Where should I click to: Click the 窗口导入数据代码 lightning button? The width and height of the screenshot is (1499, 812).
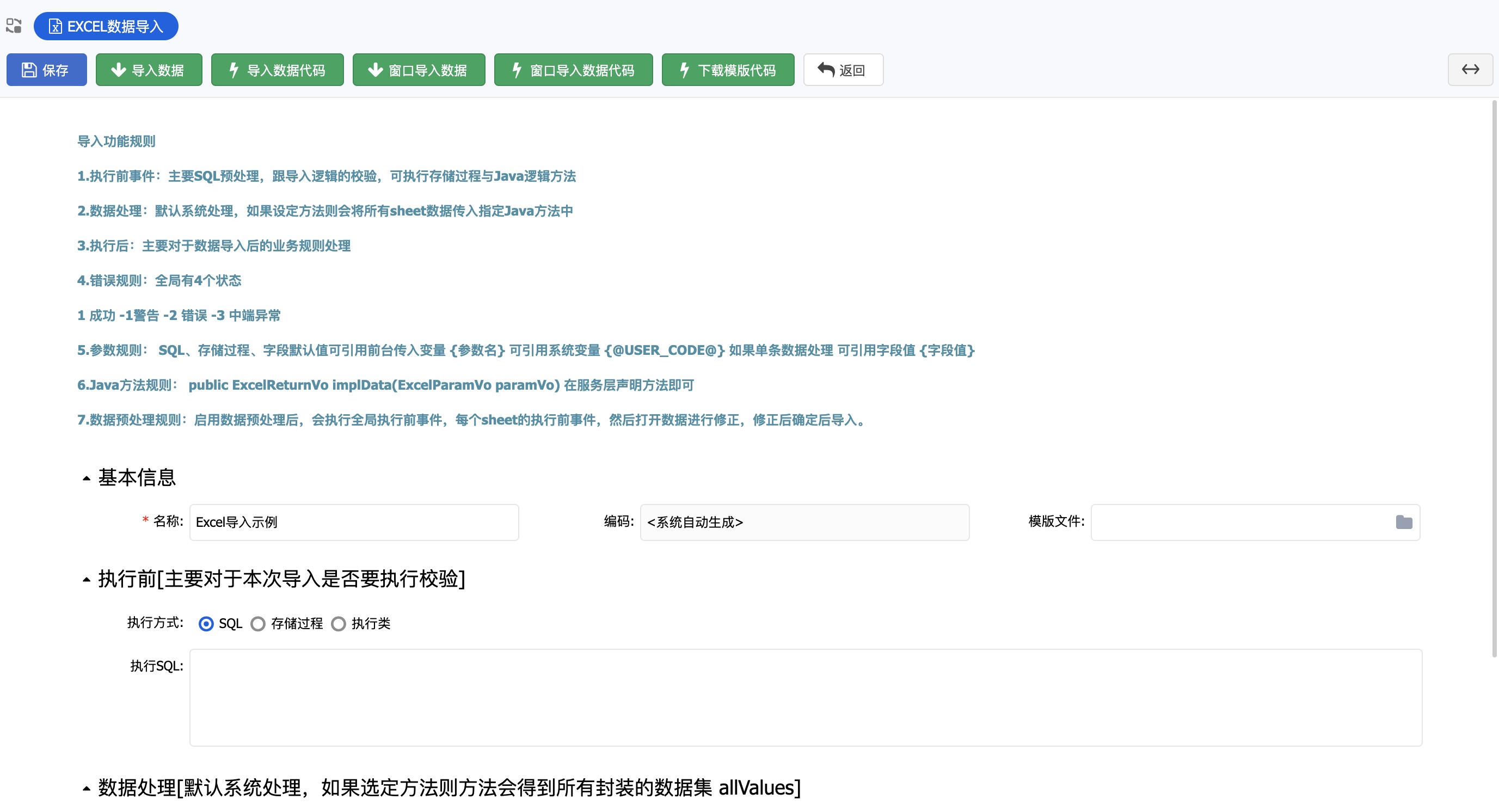point(573,70)
